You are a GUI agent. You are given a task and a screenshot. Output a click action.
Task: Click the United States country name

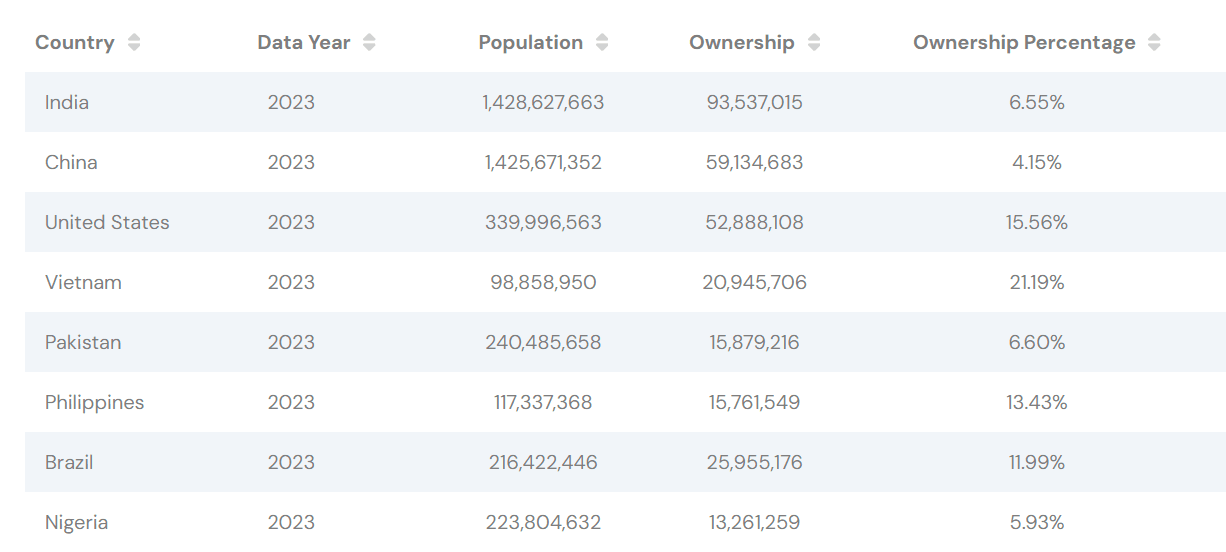pyautogui.click(x=107, y=222)
